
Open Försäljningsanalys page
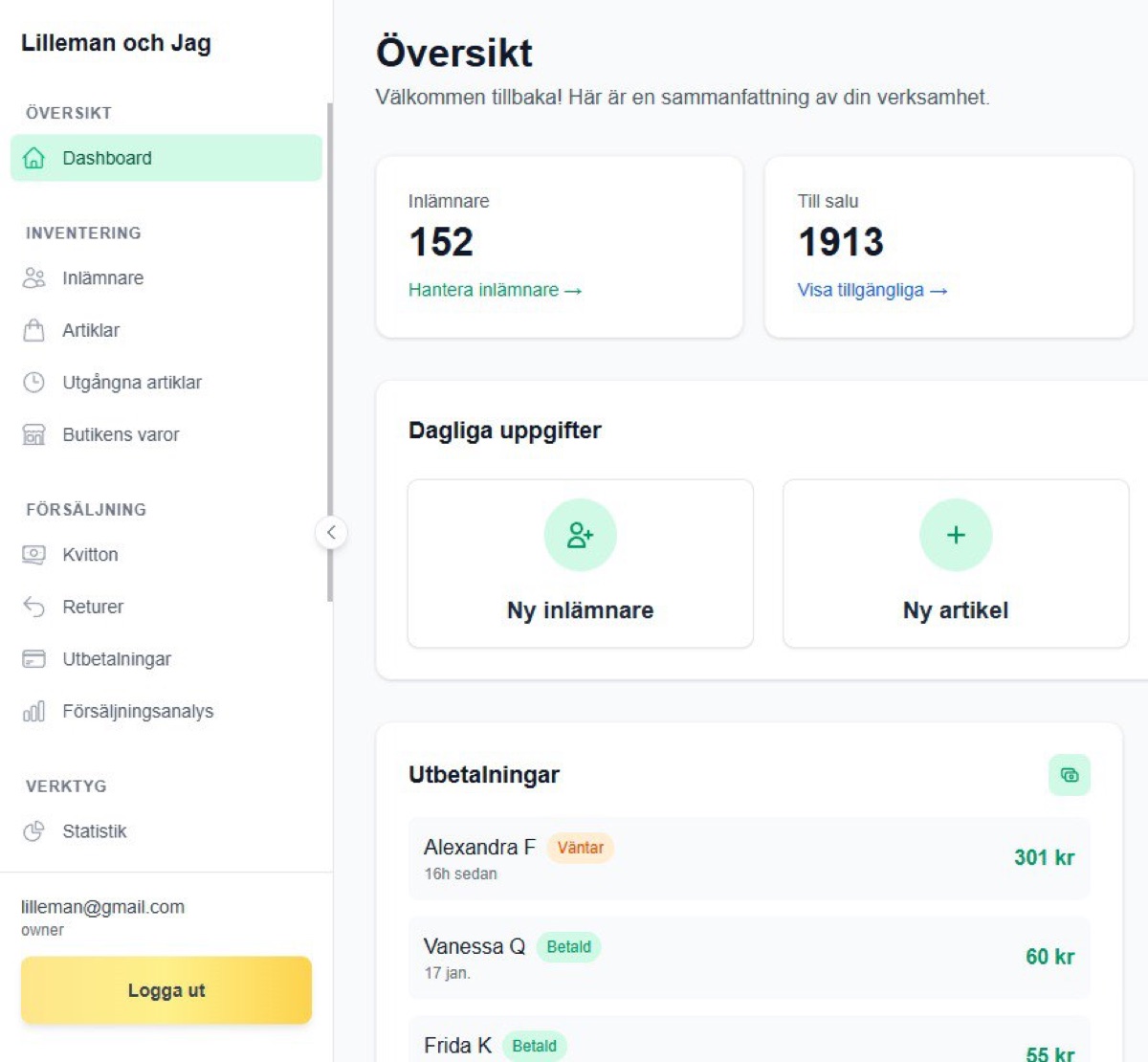click(x=166, y=711)
